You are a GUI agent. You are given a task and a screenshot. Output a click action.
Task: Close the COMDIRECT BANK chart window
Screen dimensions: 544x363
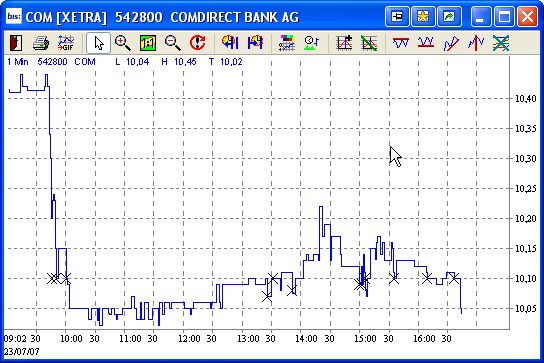point(527,16)
